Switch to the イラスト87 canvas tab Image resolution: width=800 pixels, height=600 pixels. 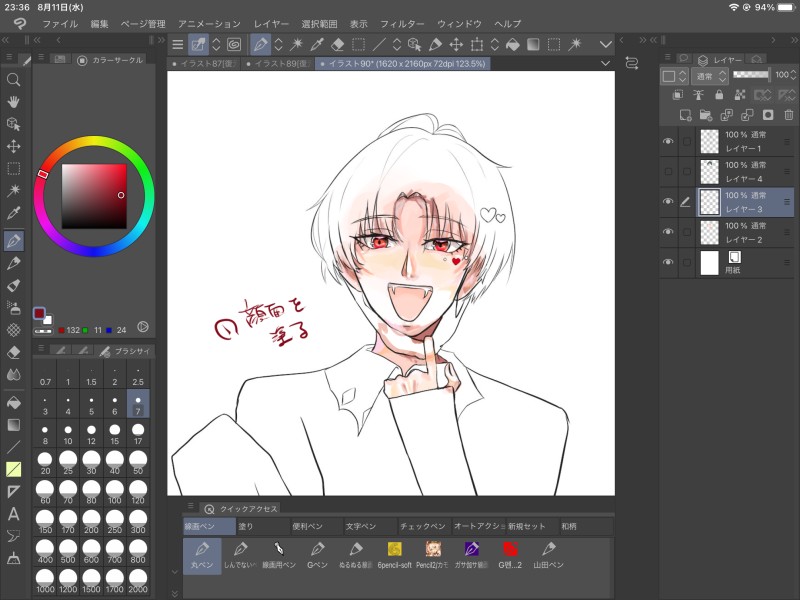click(204, 64)
